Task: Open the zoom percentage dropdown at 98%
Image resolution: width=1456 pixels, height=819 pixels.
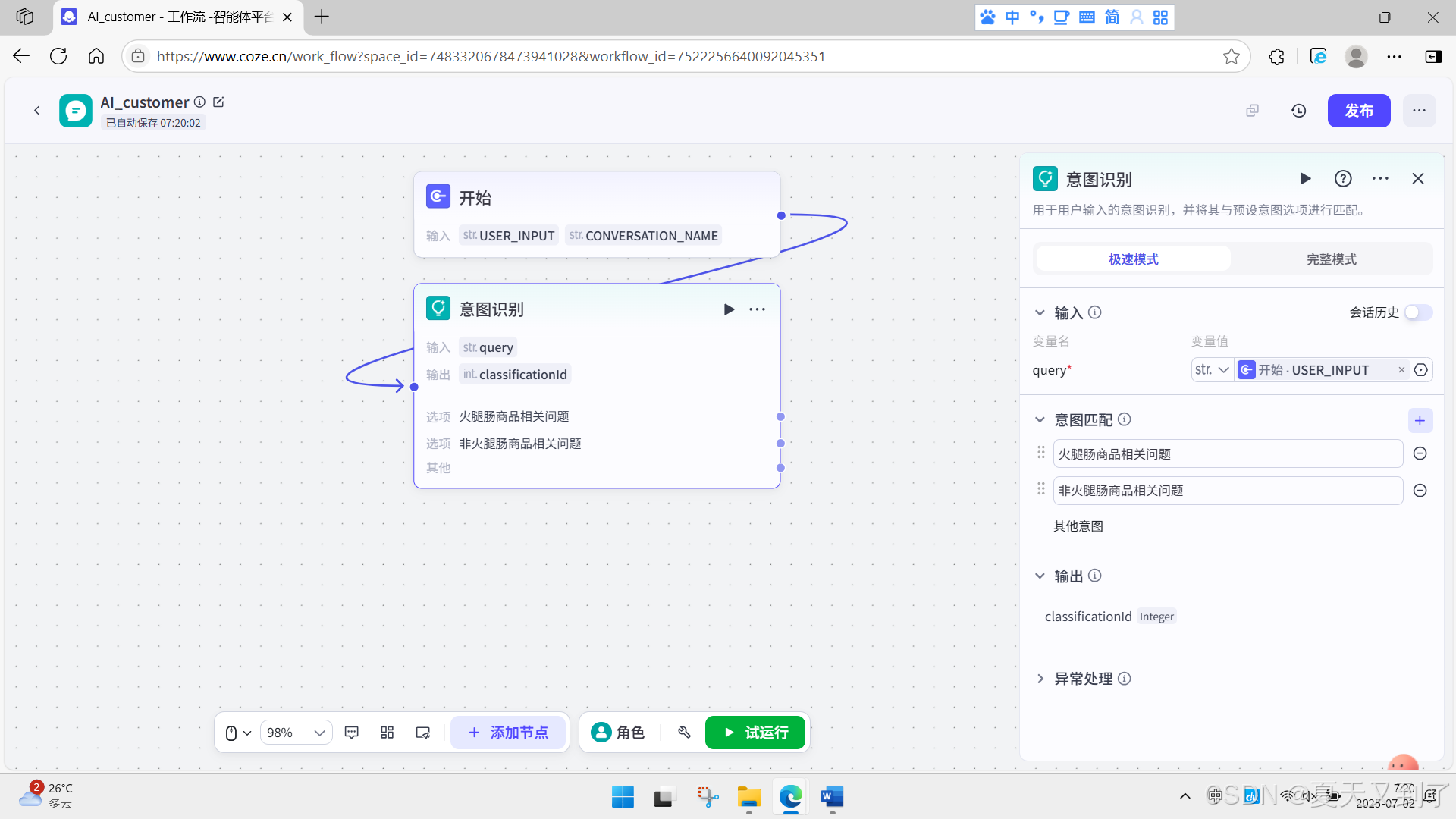Action: (296, 733)
